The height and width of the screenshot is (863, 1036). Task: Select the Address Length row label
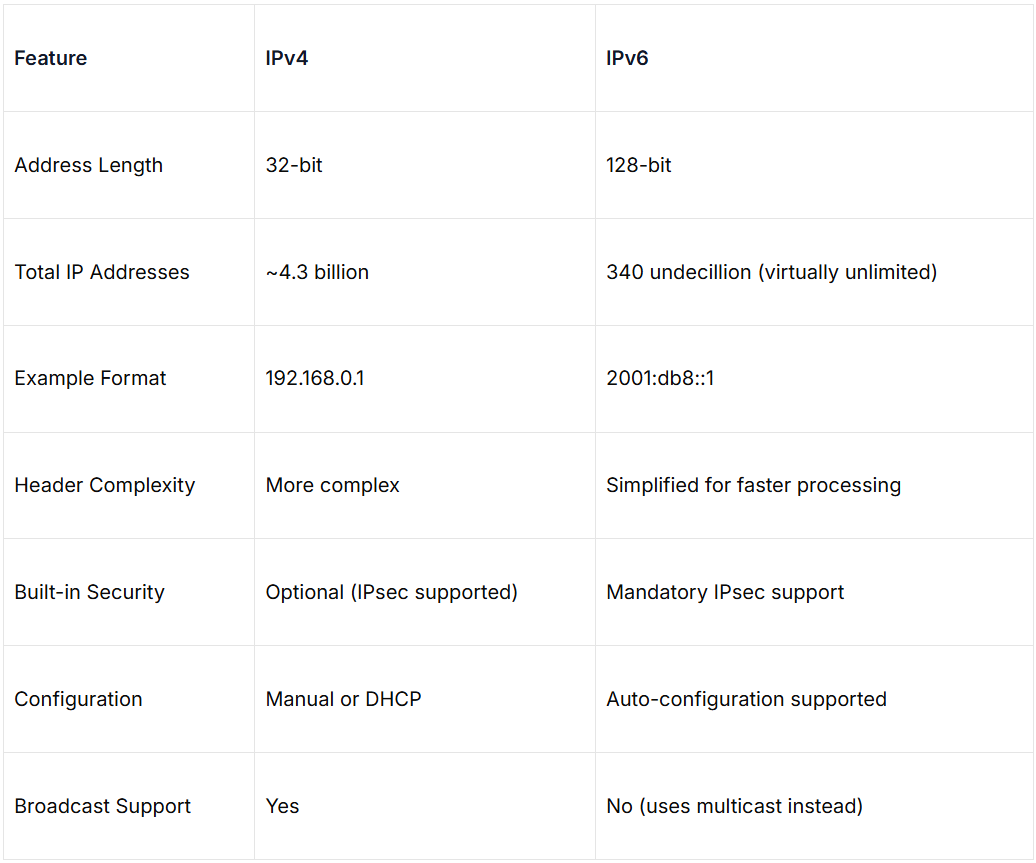89,165
